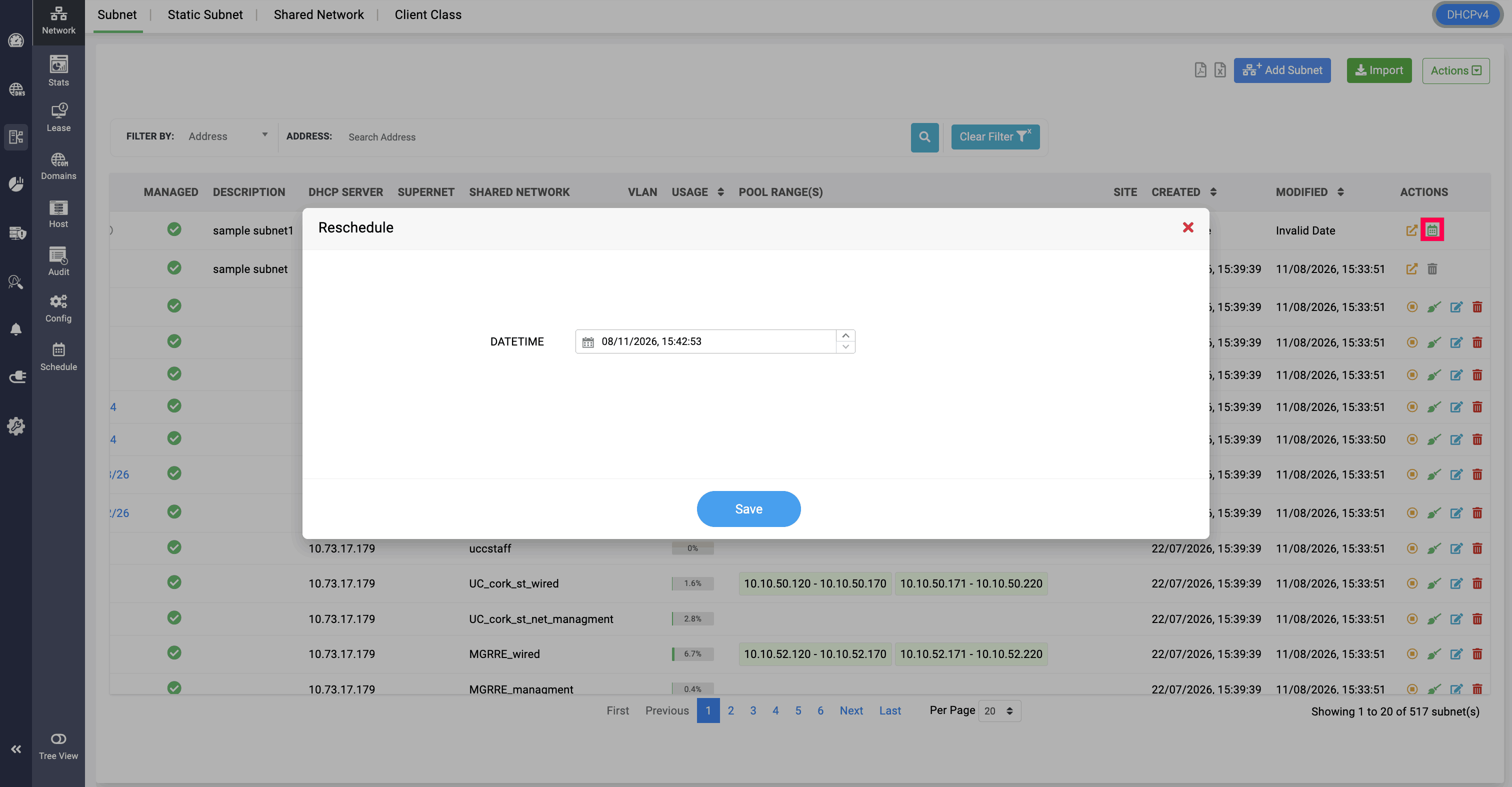Toggle managed checkmark for uccstaff row
1512x787 pixels.
click(174, 547)
